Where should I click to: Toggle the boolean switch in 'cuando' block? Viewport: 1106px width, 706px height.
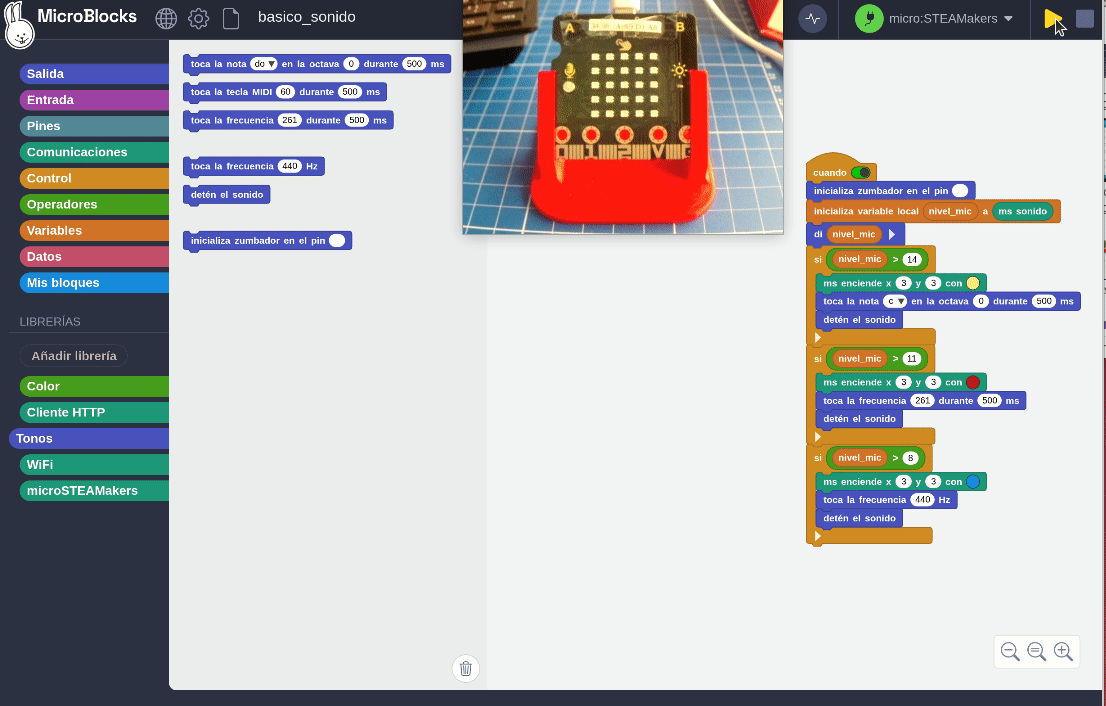861,173
